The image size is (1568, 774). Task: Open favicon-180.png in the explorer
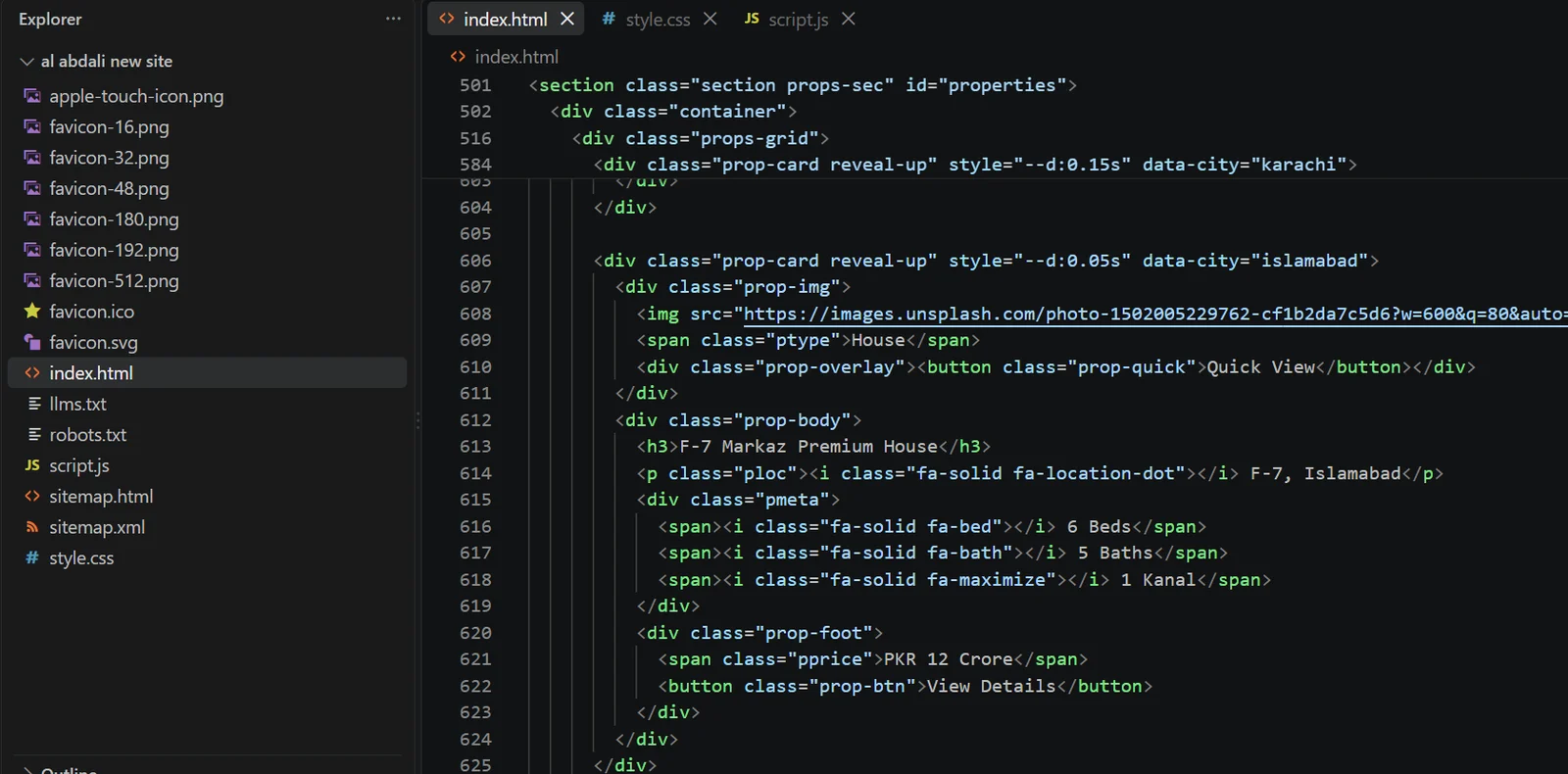point(114,219)
